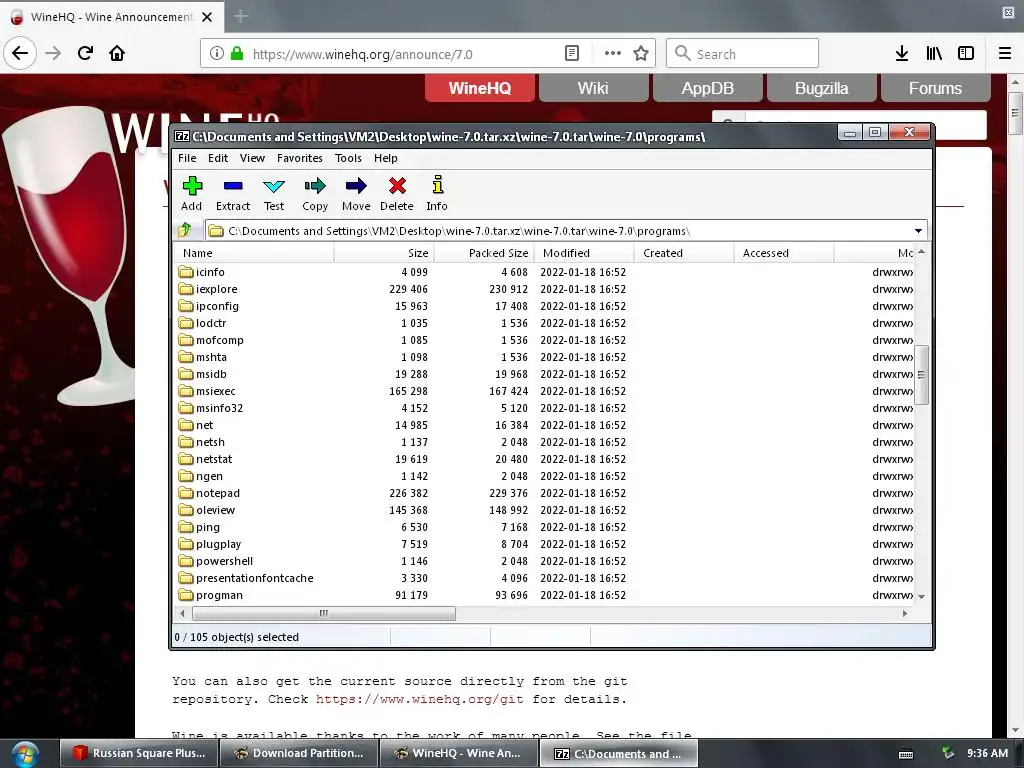Viewport: 1024px width, 768px height.
Task: Open the View menu in 7-Zip
Action: (x=252, y=158)
